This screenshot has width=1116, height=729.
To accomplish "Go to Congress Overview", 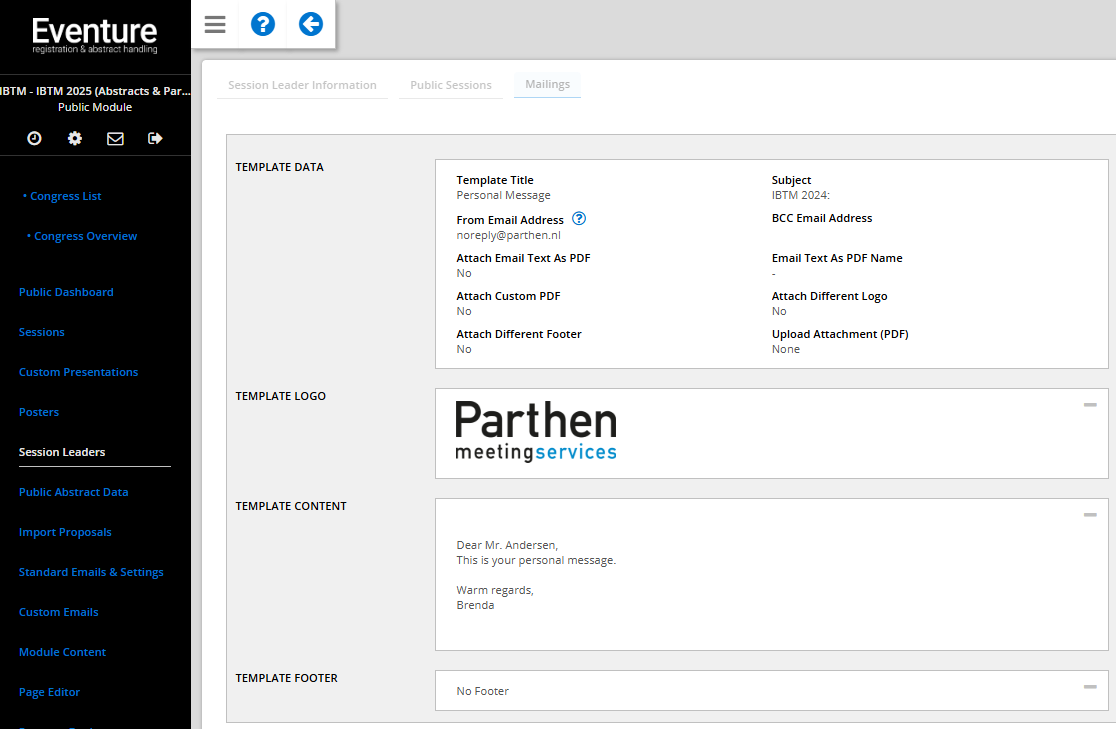I will (85, 236).
